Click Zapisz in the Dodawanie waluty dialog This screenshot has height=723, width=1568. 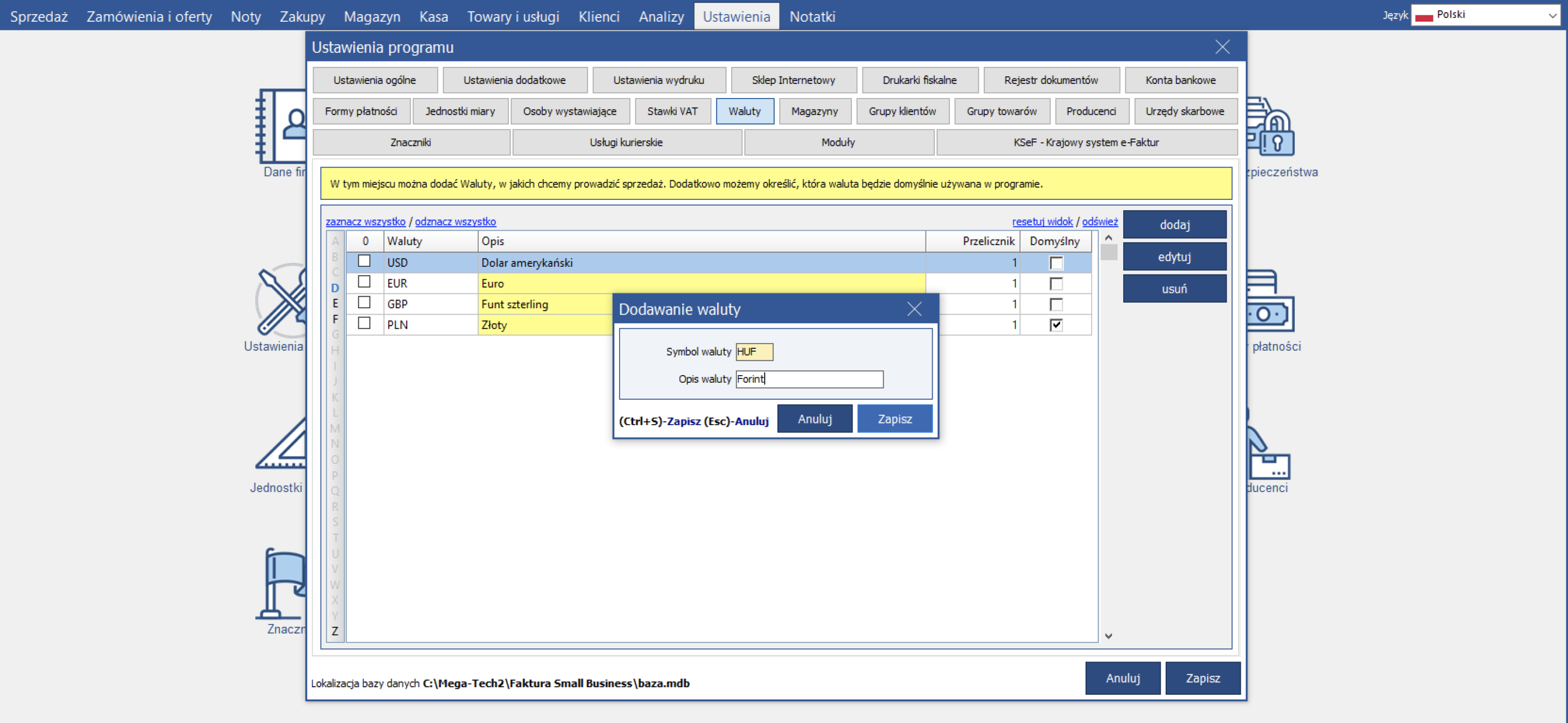[894, 419]
